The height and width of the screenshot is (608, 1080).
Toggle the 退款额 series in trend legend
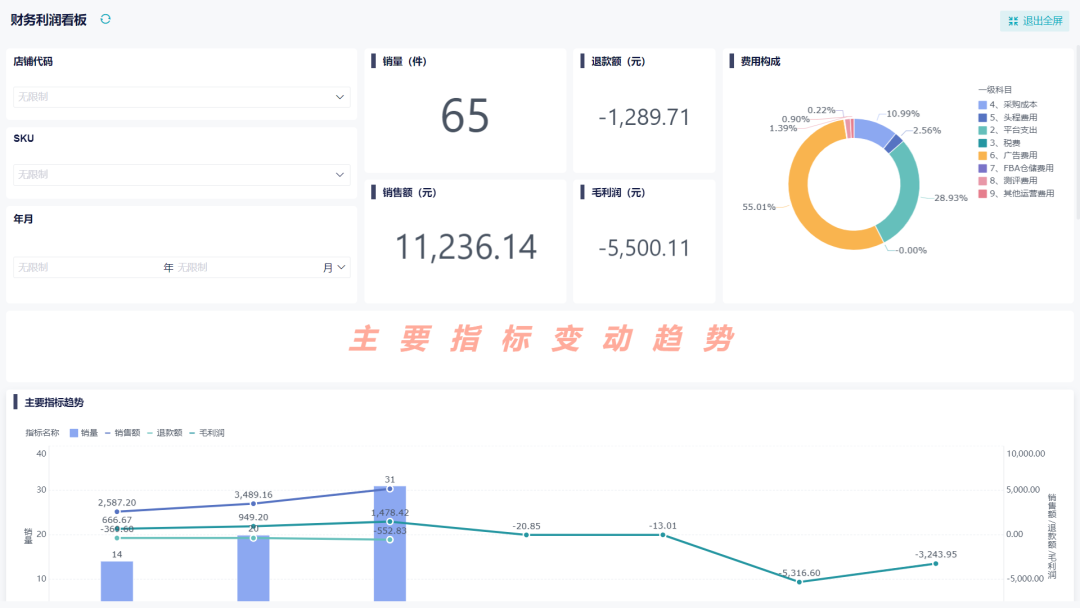(x=165, y=433)
